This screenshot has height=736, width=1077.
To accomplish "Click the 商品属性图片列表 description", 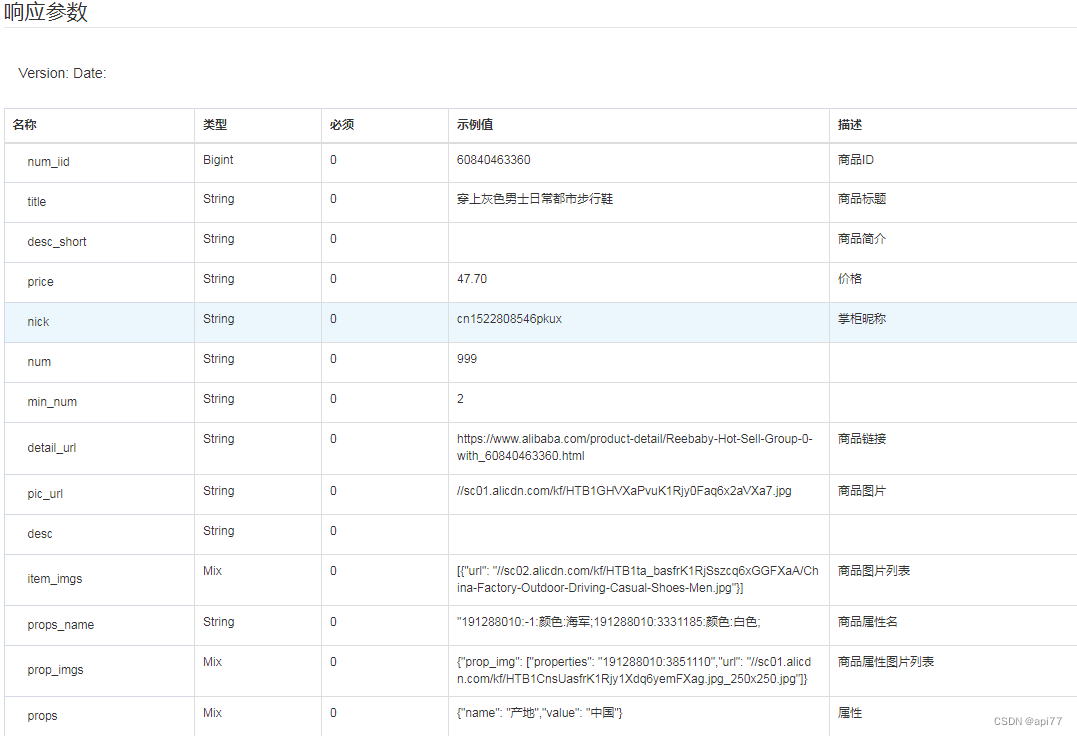I will tap(885, 662).
